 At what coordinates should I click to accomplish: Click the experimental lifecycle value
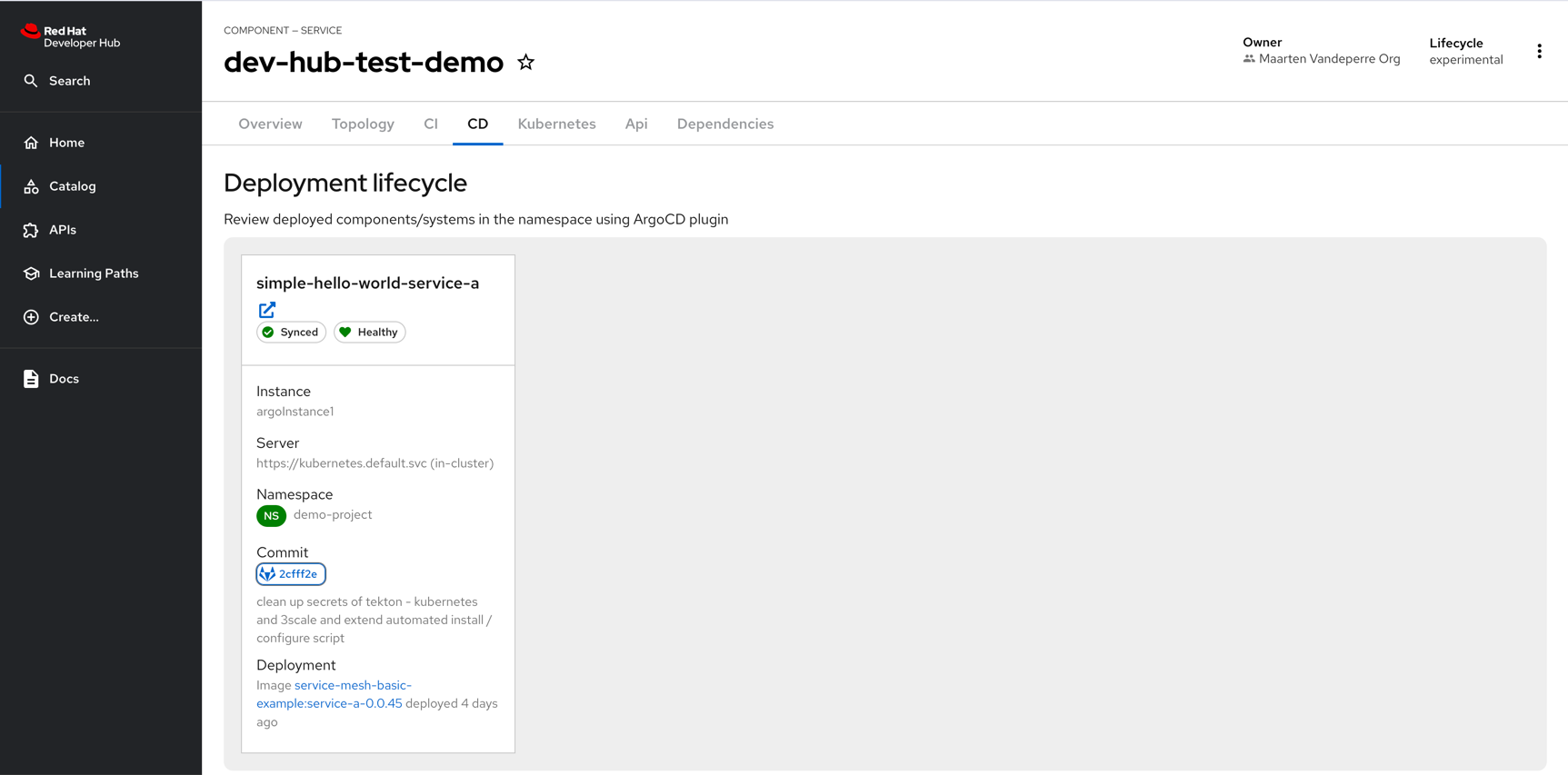click(1466, 60)
